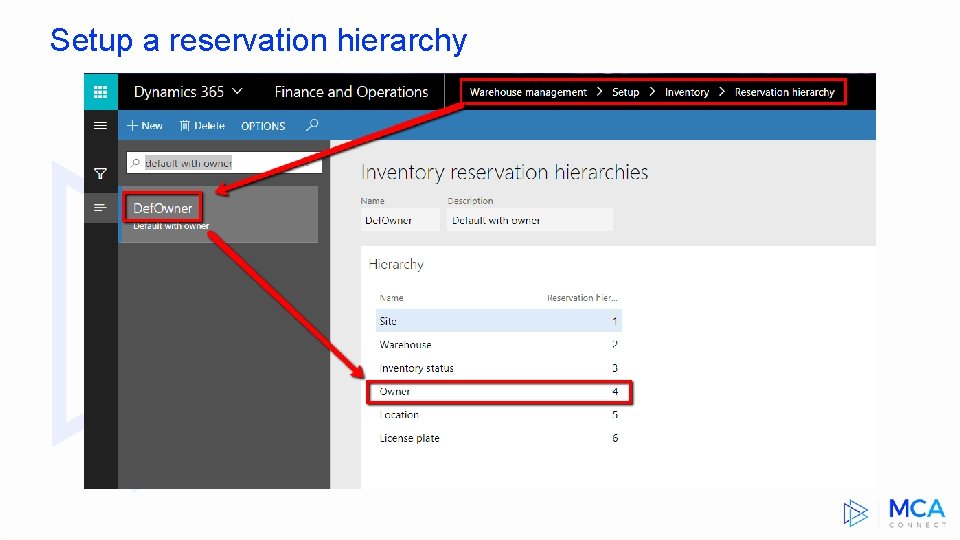Viewport: 960px width, 540px height.
Task: Click 'Inventory reservation hierarchies' heading
Action: (504, 173)
